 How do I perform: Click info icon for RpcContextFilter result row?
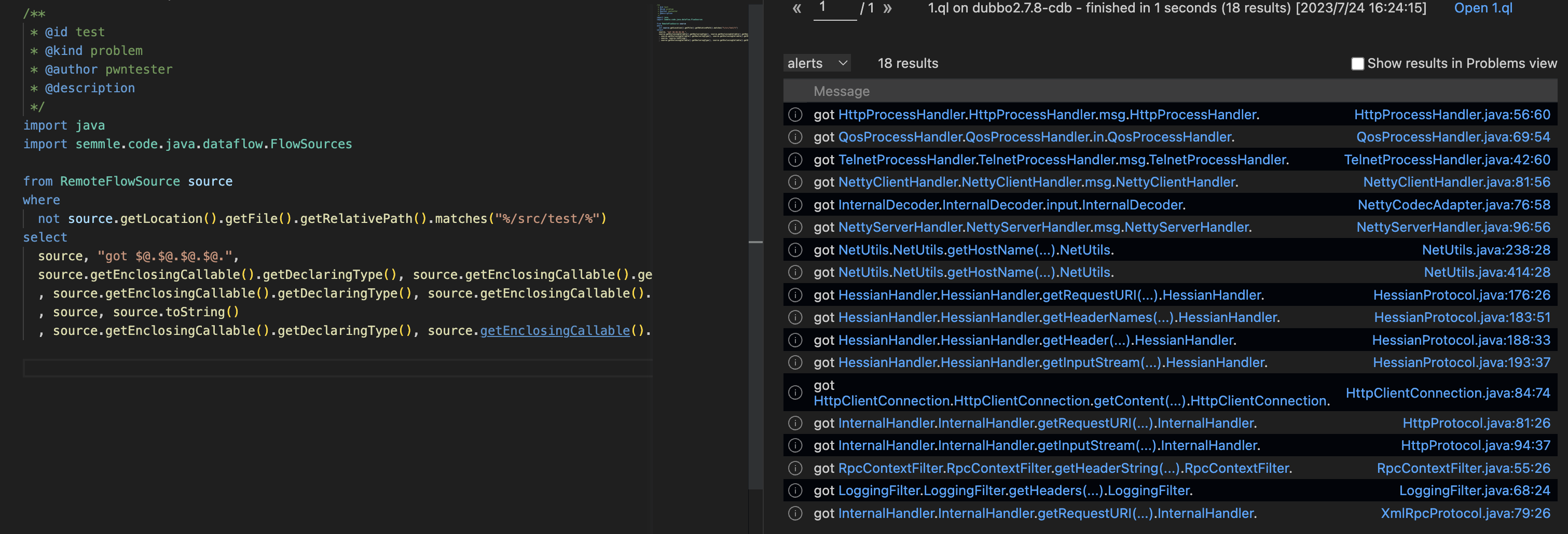tap(795, 468)
